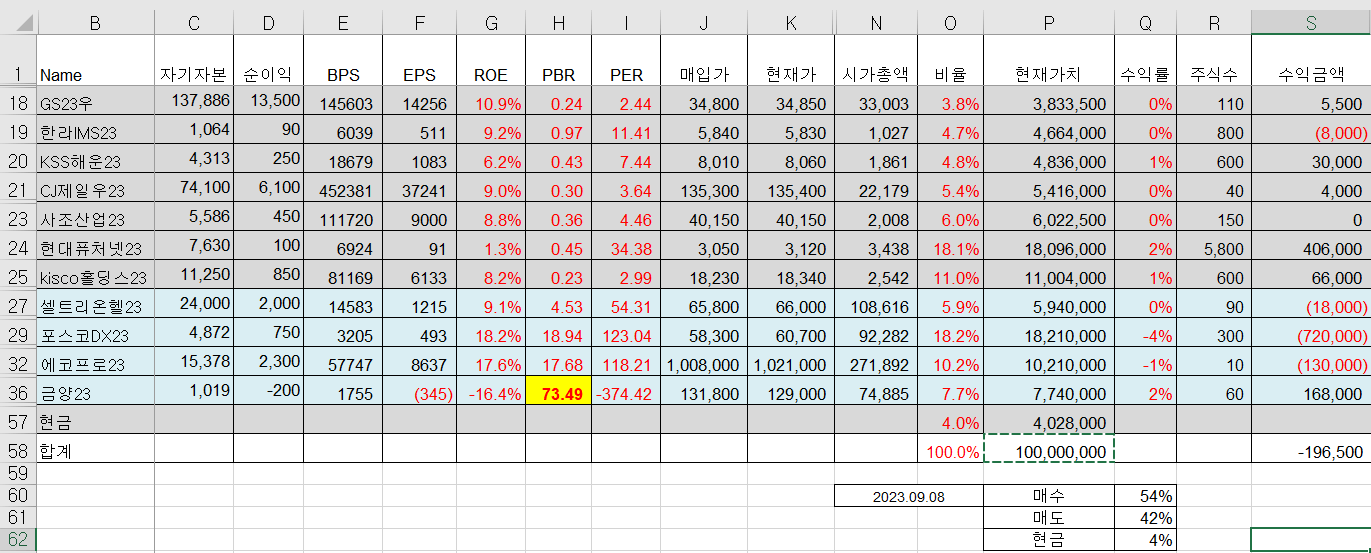1371x553 pixels.
Task: Select column B header
Action: [x=95, y=23]
